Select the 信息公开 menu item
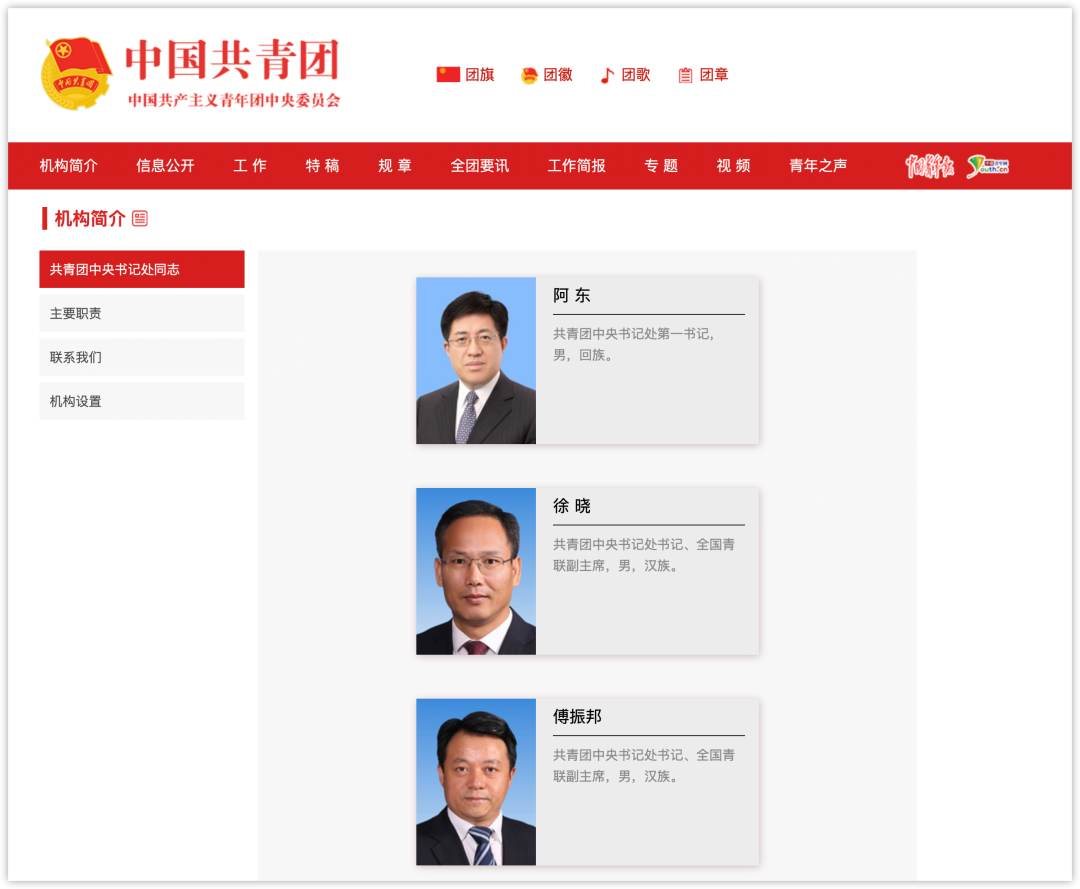The width and height of the screenshot is (1080, 889). point(164,166)
